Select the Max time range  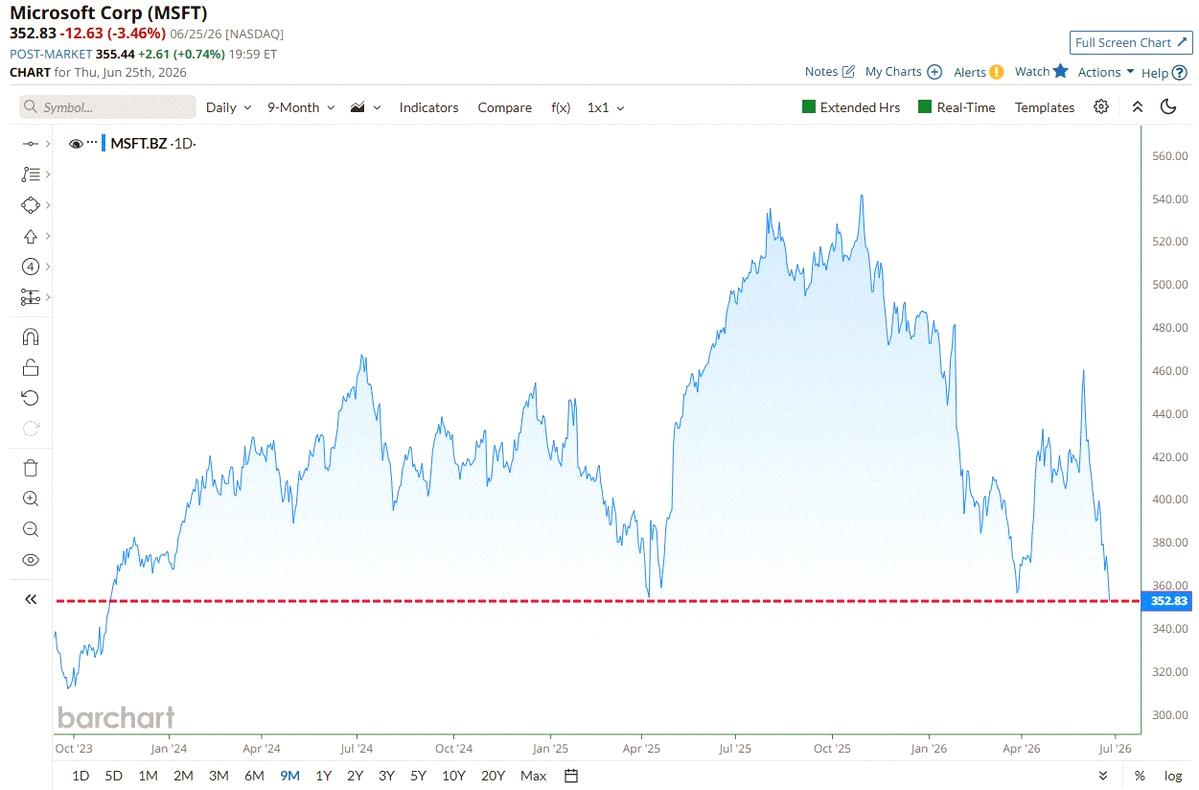coord(533,775)
